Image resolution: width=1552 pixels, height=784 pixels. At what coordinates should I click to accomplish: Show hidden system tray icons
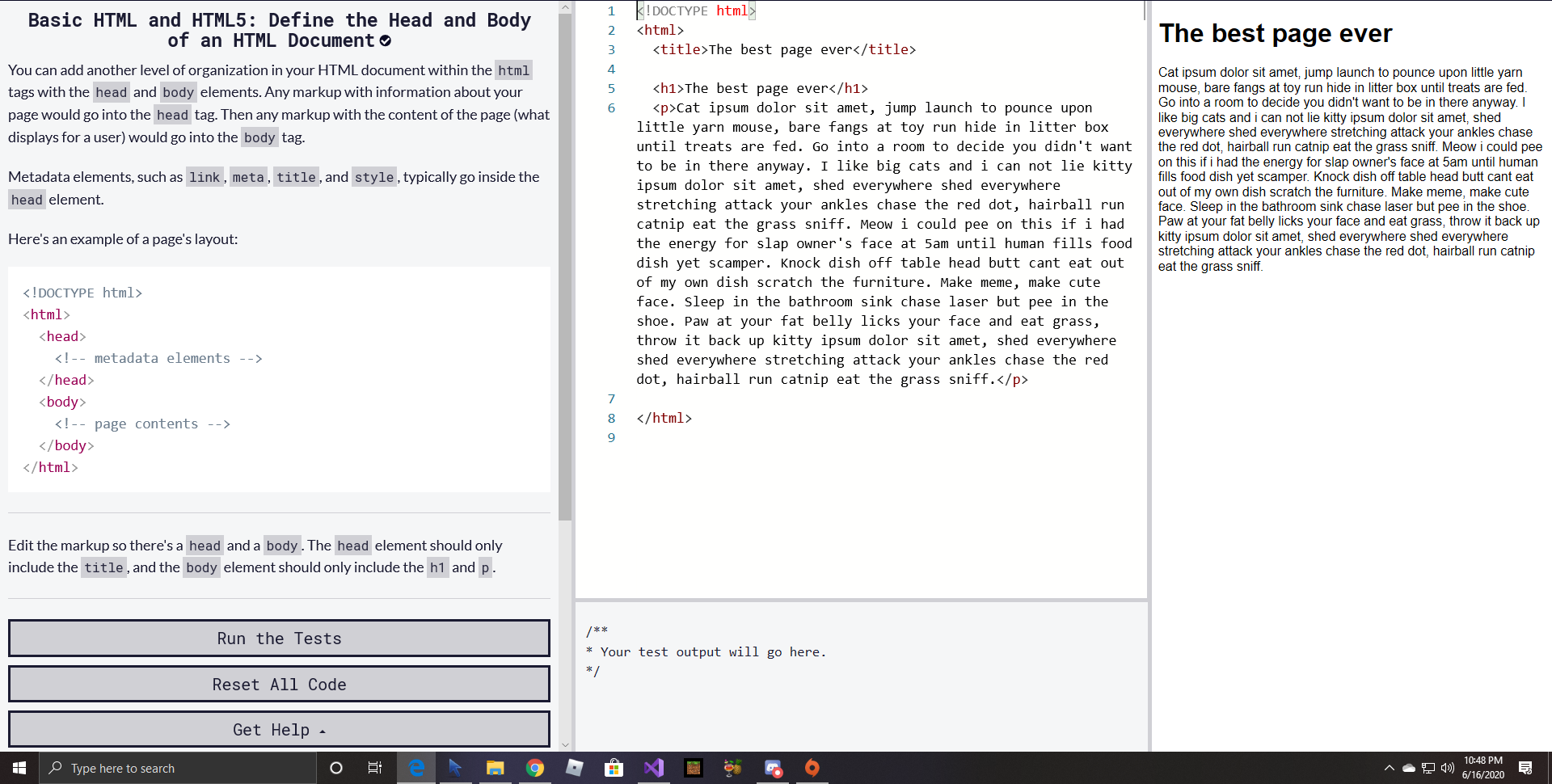pos(1389,768)
